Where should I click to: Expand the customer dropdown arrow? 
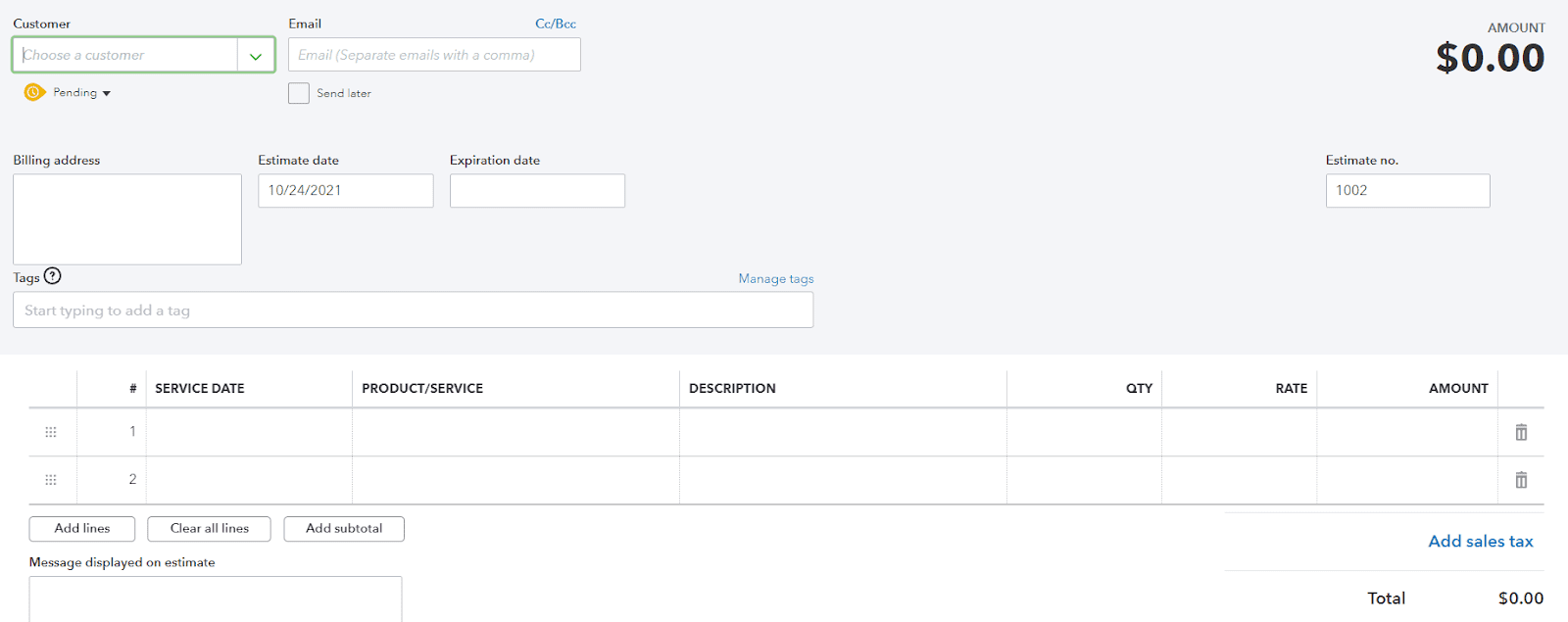tap(256, 56)
